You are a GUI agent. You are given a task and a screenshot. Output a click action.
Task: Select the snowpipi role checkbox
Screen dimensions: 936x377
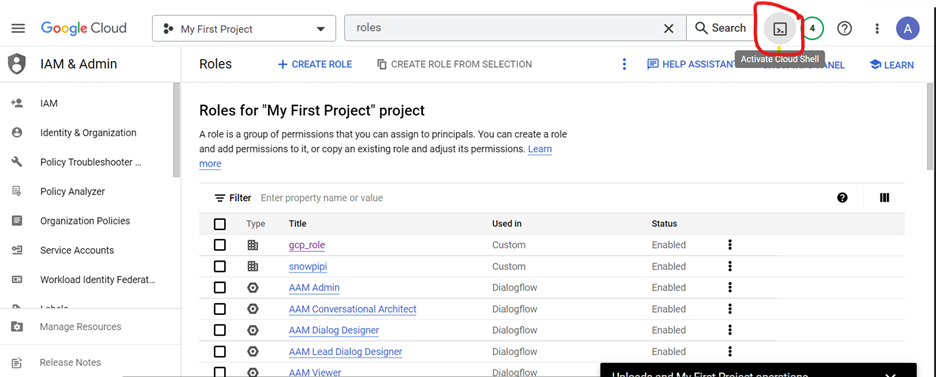(x=220, y=267)
